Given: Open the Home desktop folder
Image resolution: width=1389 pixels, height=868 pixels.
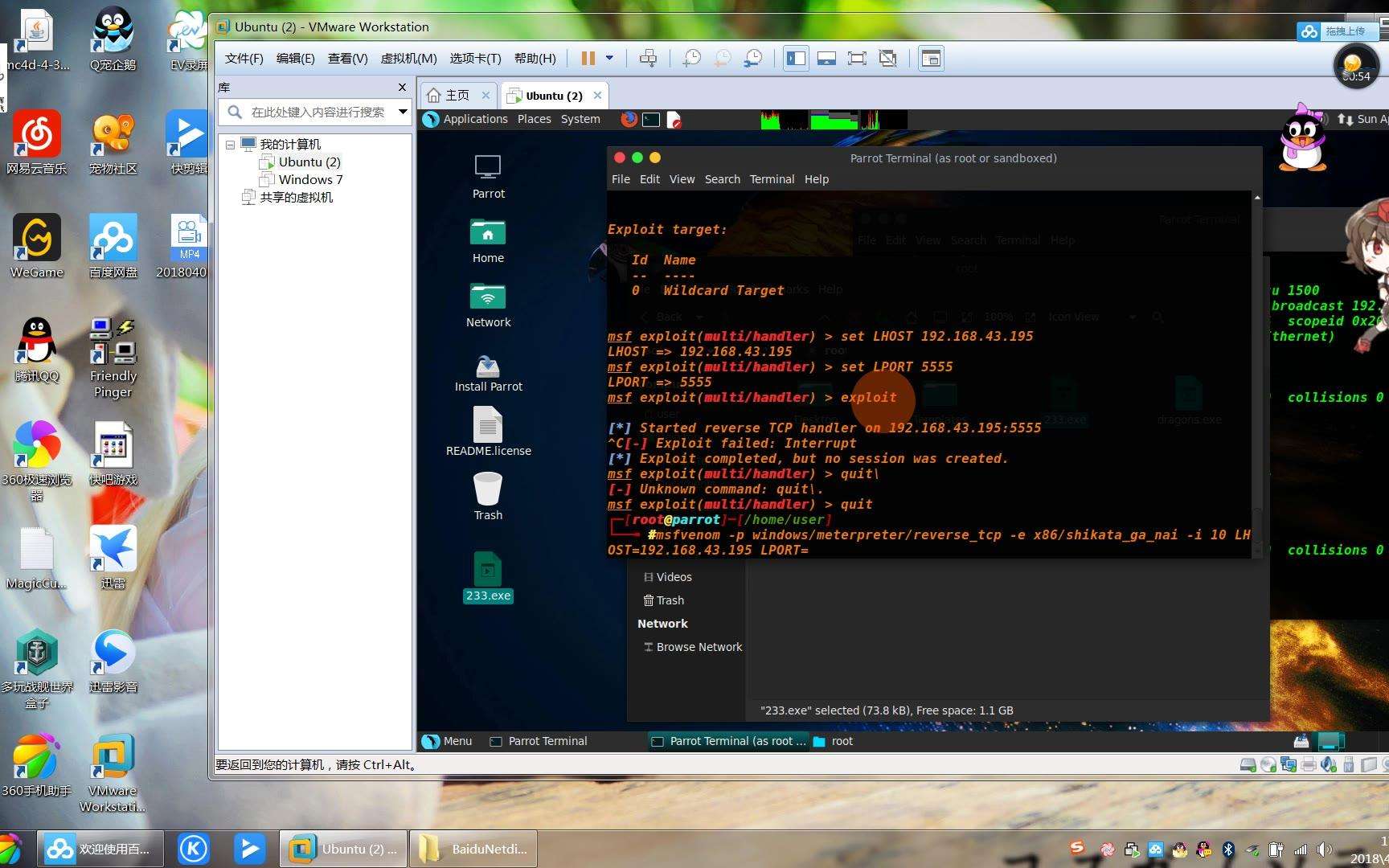Looking at the screenshot, I should coord(488,240).
